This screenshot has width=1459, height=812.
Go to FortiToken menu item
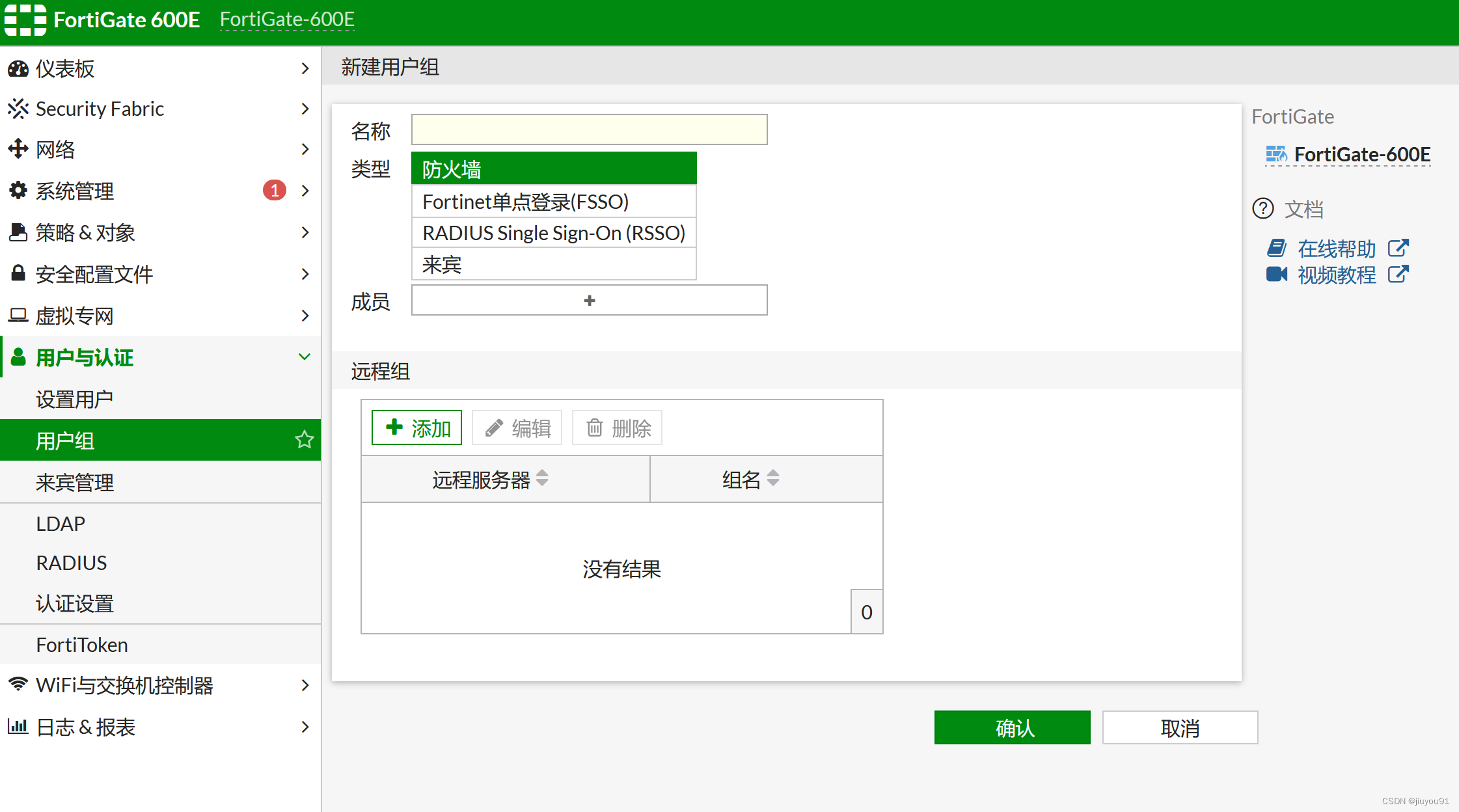[x=82, y=645]
